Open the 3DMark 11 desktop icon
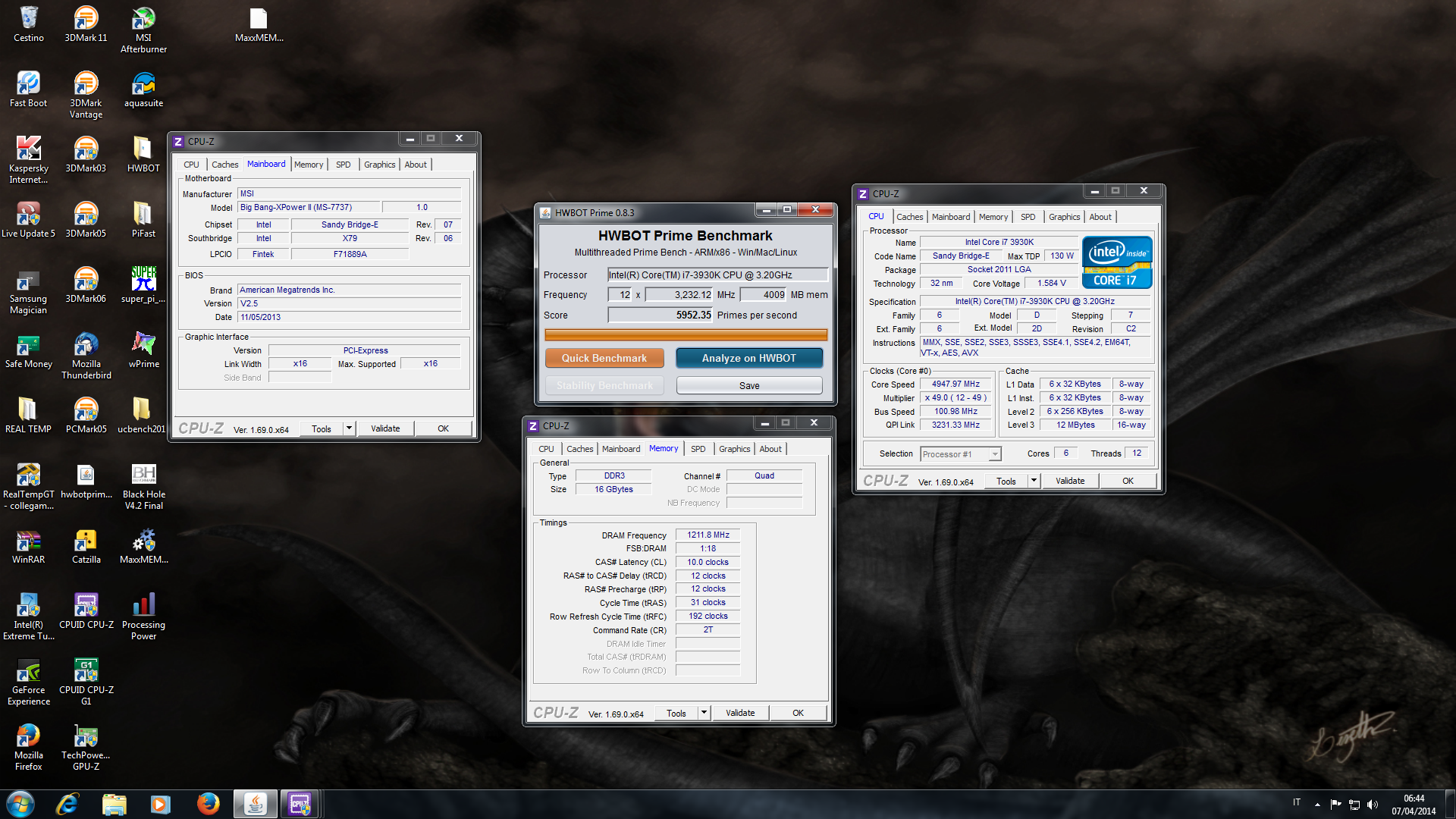This screenshot has height=819, width=1456. (86, 24)
